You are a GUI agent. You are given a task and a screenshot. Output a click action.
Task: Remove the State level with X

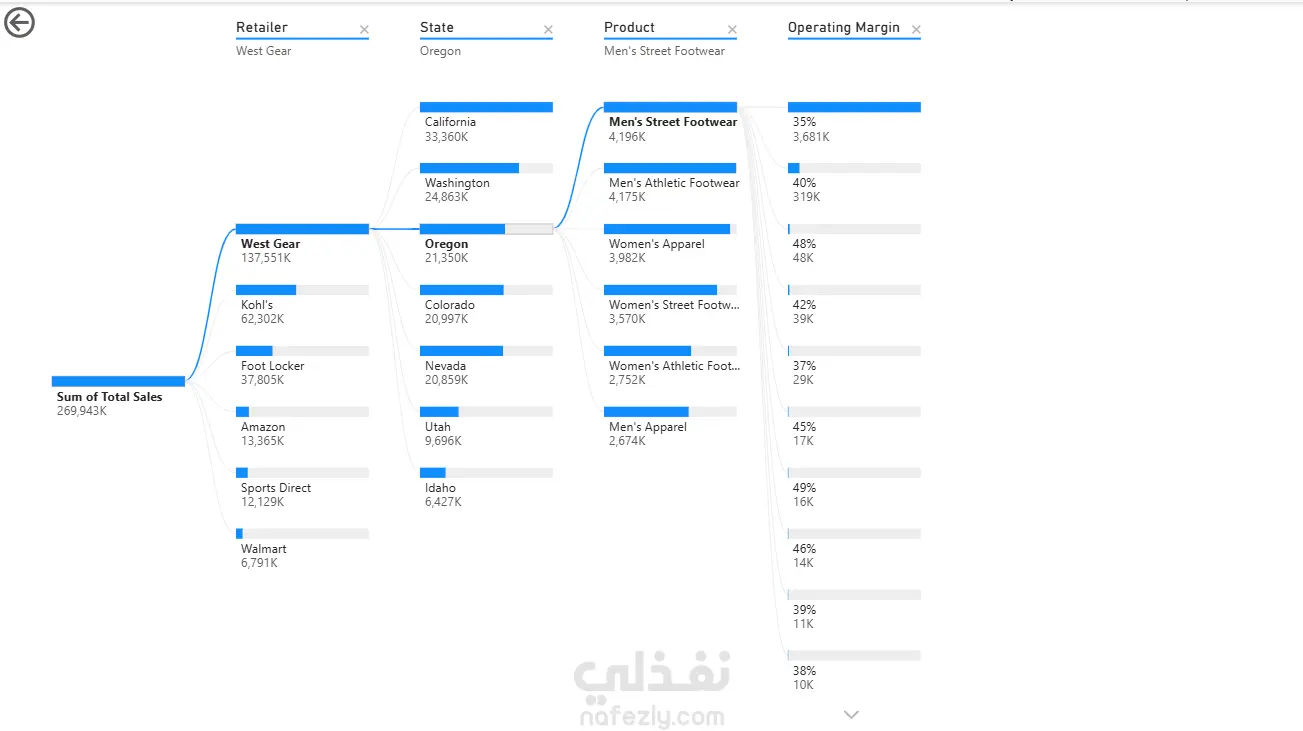click(x=548, y=30)
